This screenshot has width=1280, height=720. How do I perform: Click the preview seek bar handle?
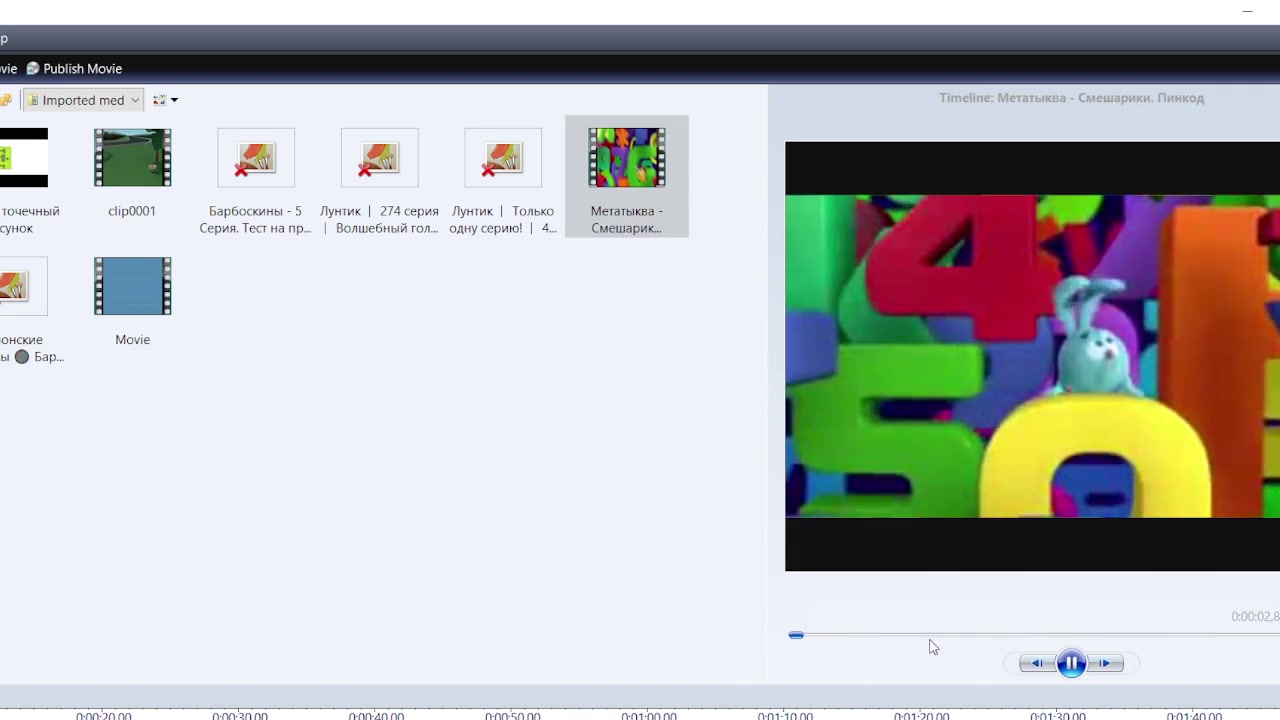pyautogui.click(x=796, y=635)
